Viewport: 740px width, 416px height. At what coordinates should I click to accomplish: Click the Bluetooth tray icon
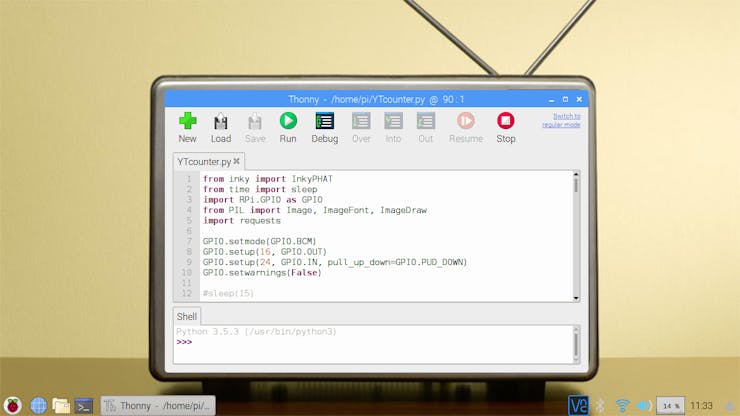[600, 406]
